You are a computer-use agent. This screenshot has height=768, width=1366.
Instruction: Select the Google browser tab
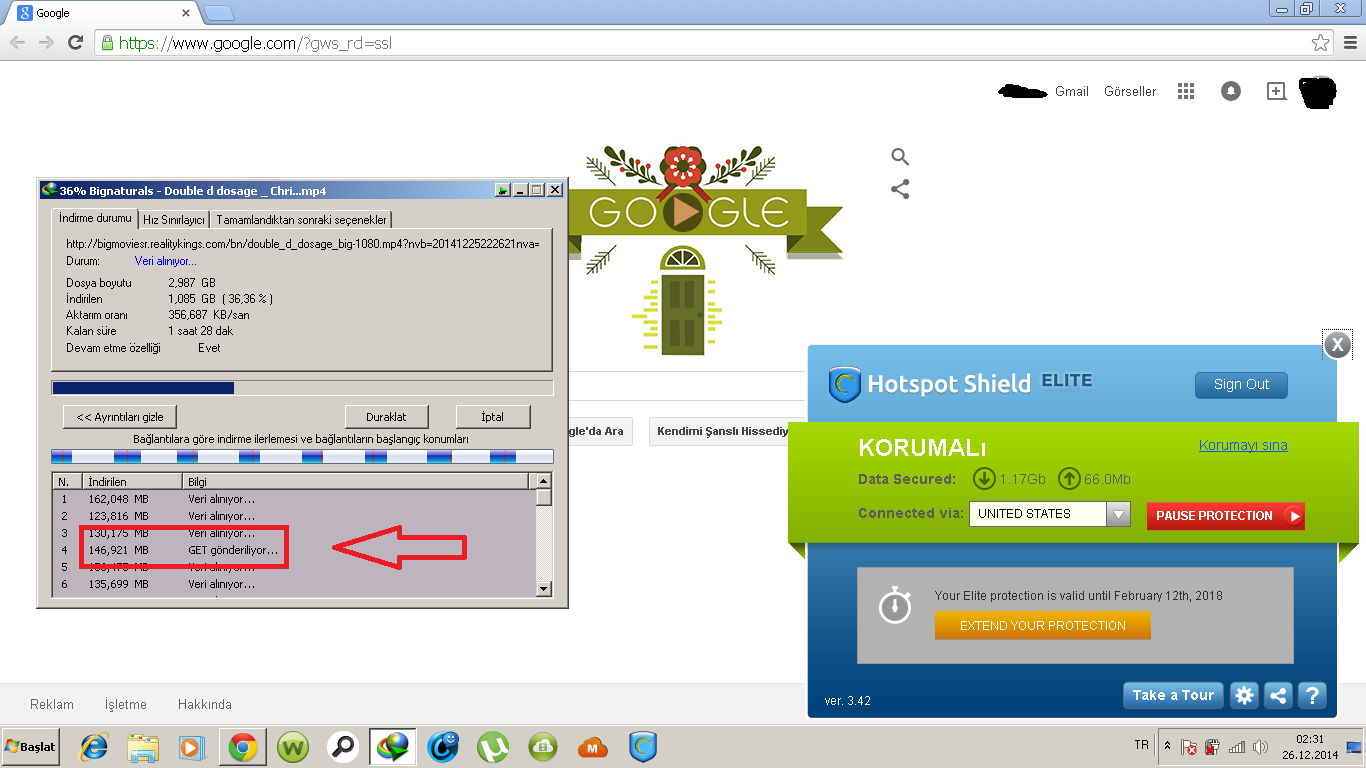tap(104, 13)
